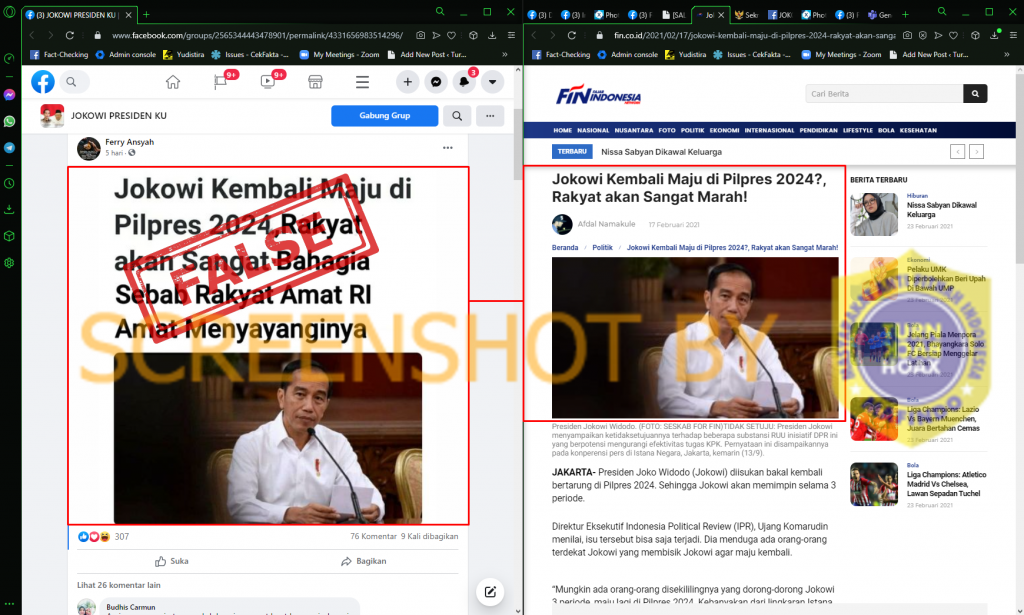Screen dimensions: 1024x615
Task: Open Telegram in the Opera sidebar
Action: point(9,148)
